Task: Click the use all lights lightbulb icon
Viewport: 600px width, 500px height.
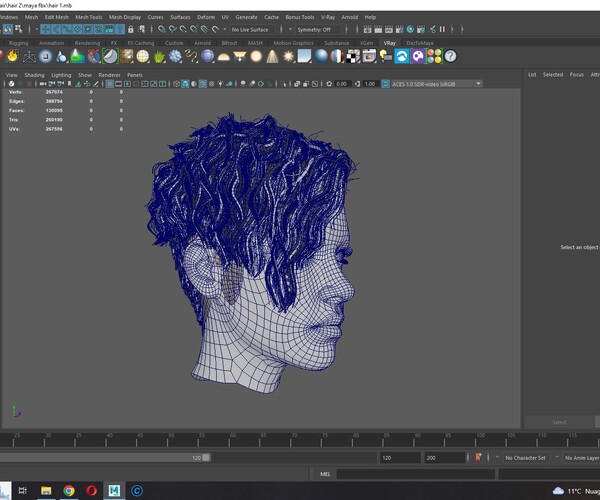Action: pyautogui.click(x=220, y=84)
